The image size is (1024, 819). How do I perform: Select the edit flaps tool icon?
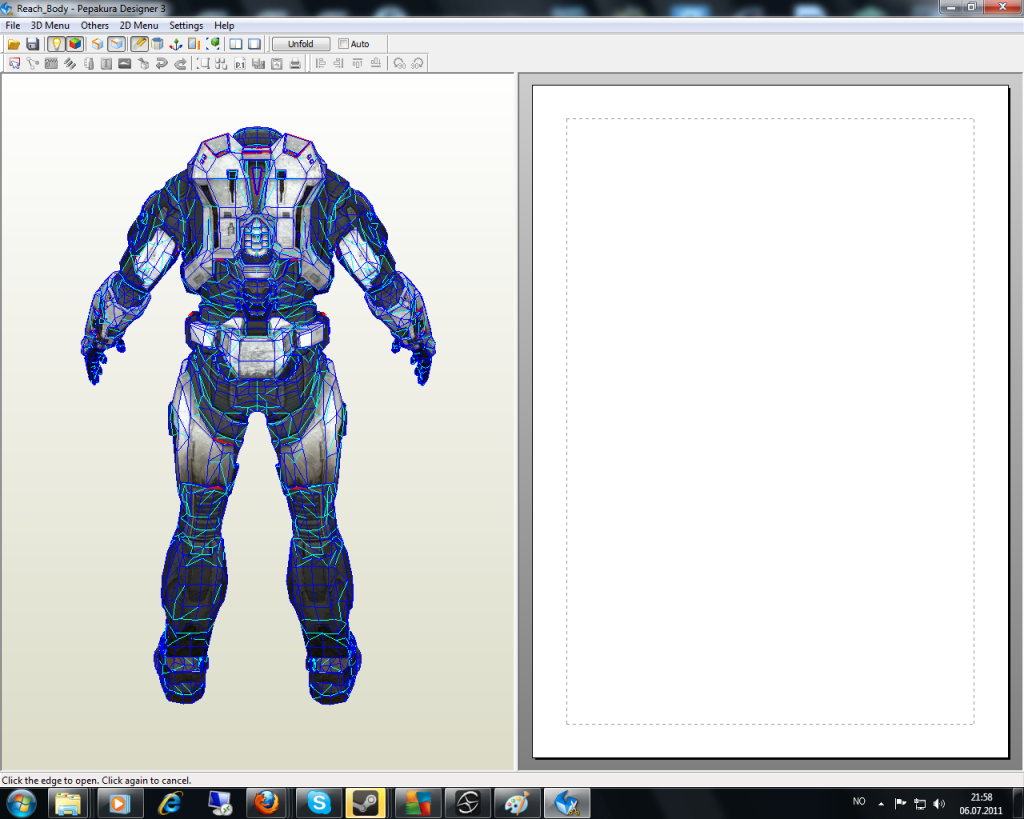(x=51, y=63)
